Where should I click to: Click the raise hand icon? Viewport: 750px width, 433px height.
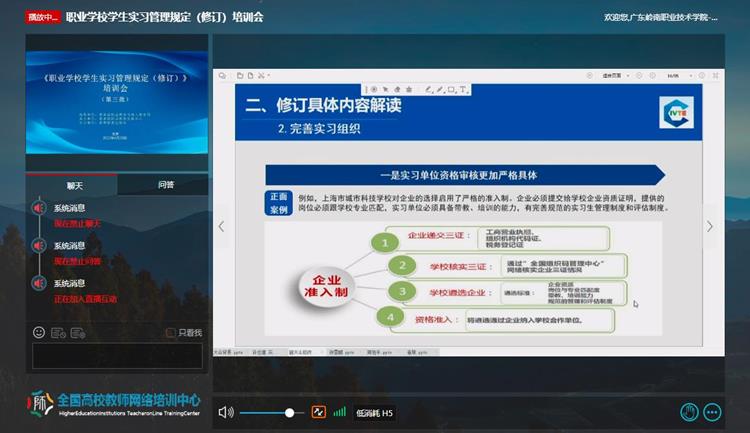coord(689,411)
